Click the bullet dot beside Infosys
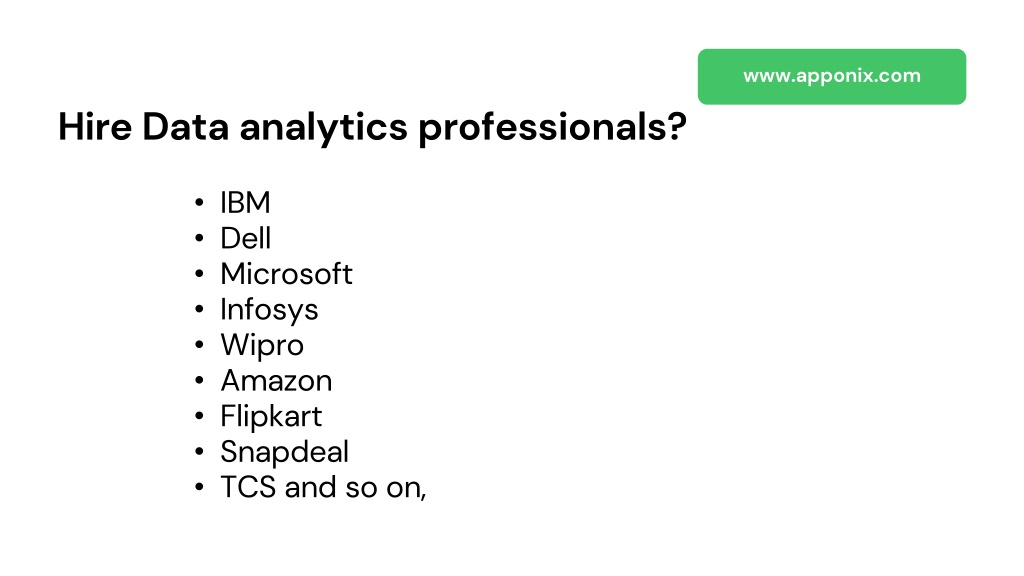 pos(199,309)
